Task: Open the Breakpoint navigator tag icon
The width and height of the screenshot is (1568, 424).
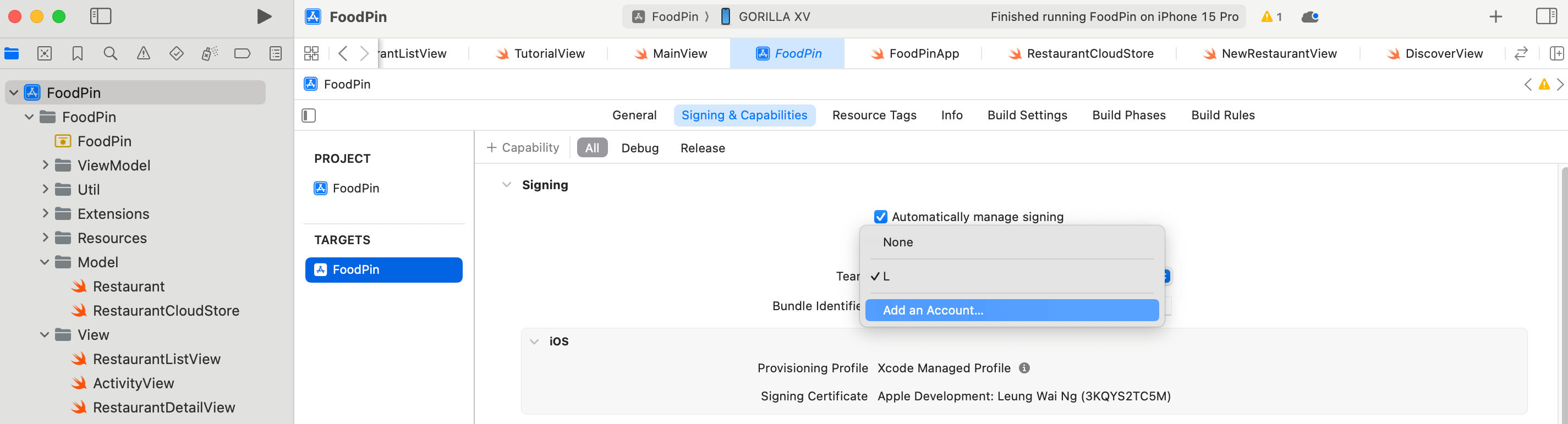Action: tap(242, 53)
